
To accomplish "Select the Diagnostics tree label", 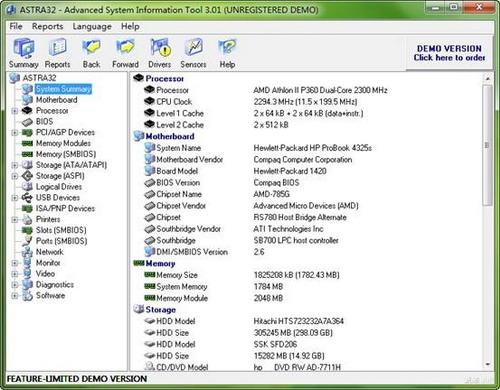I will click(x=55, y=285).
